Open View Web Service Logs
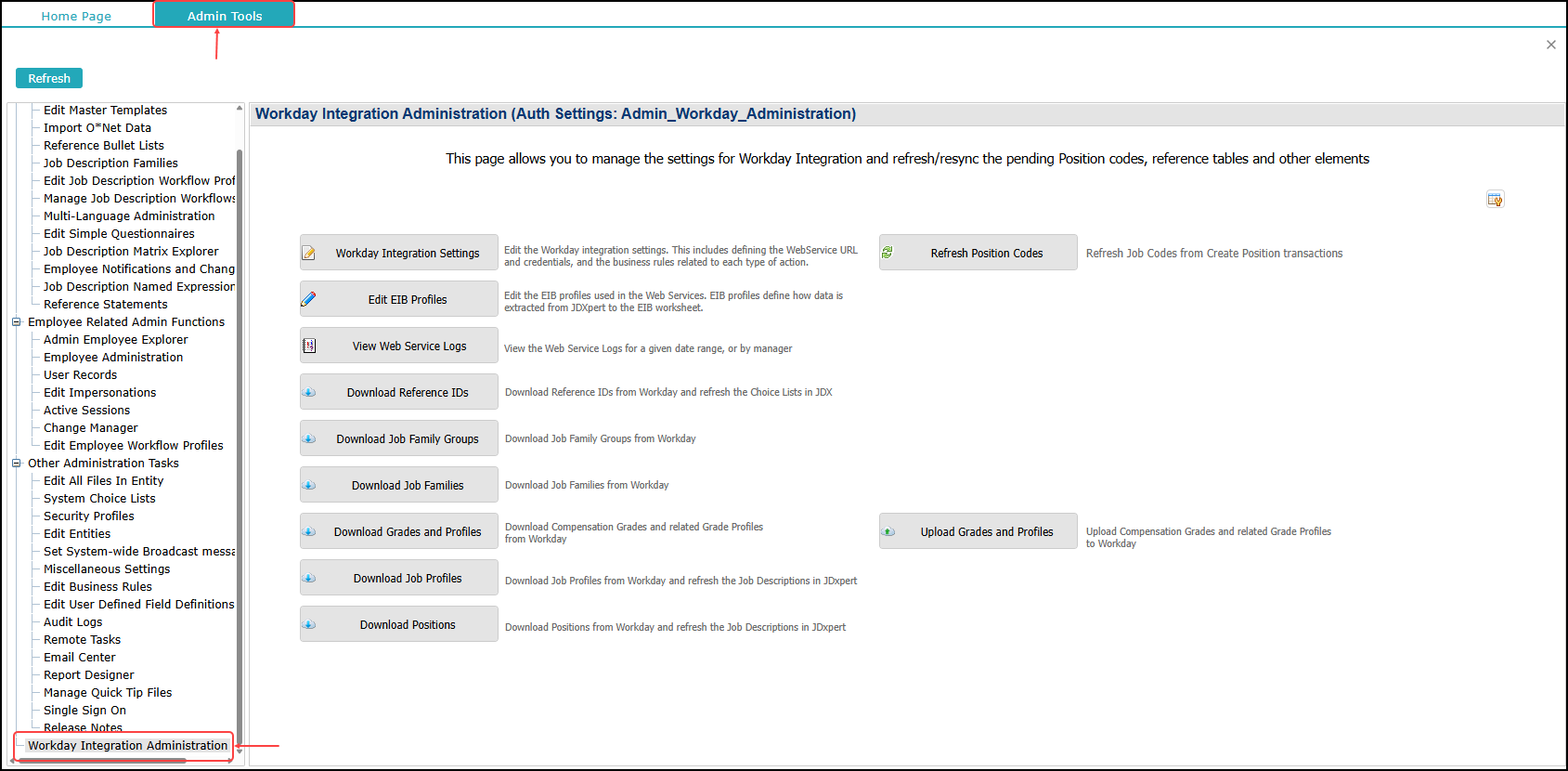1568x771 pixels. [399, 346]
